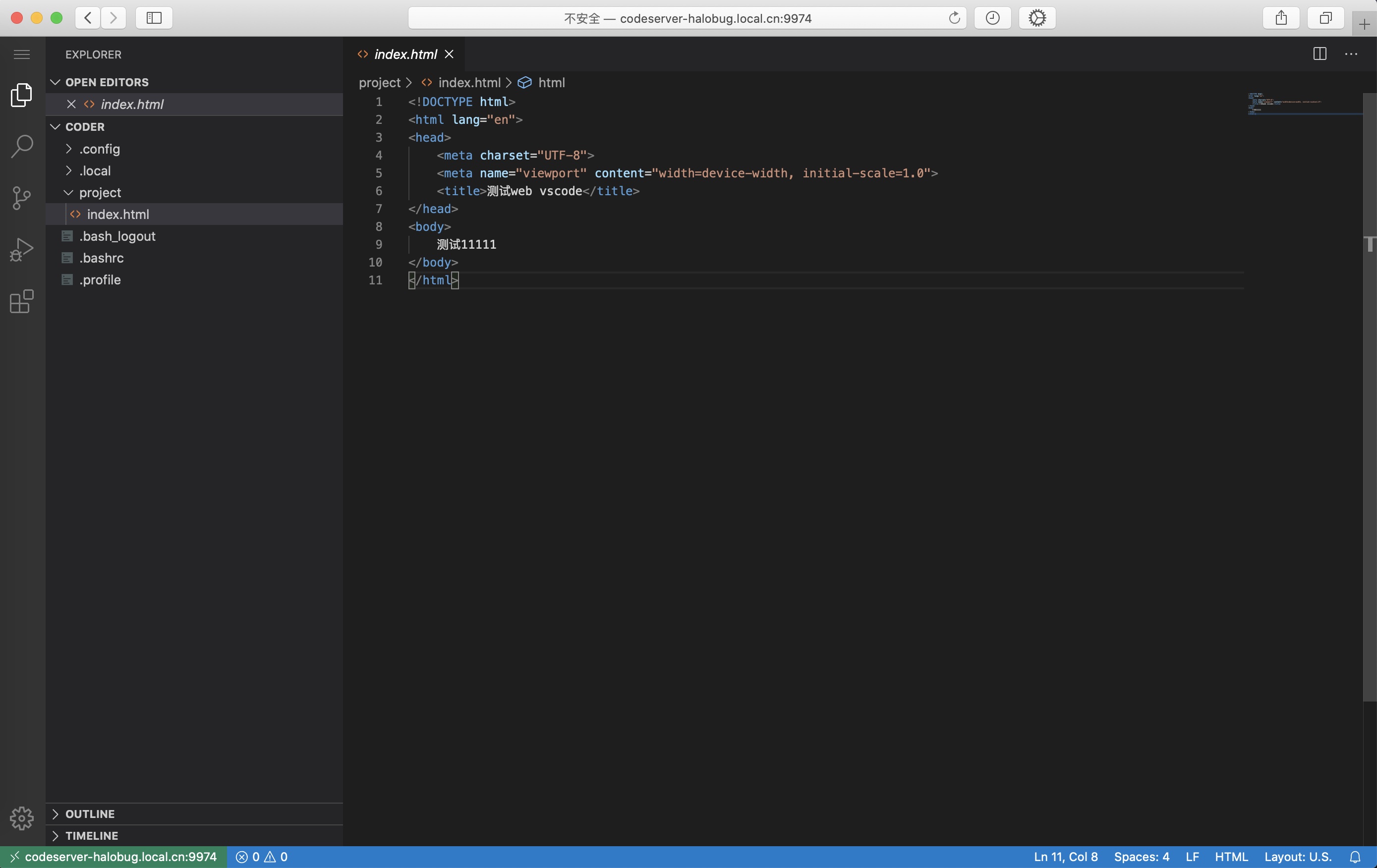Viewport: 1377px width, 868px height.
Task: Click Spaces: 4 to change indentation
Action: click(1142, 857)
